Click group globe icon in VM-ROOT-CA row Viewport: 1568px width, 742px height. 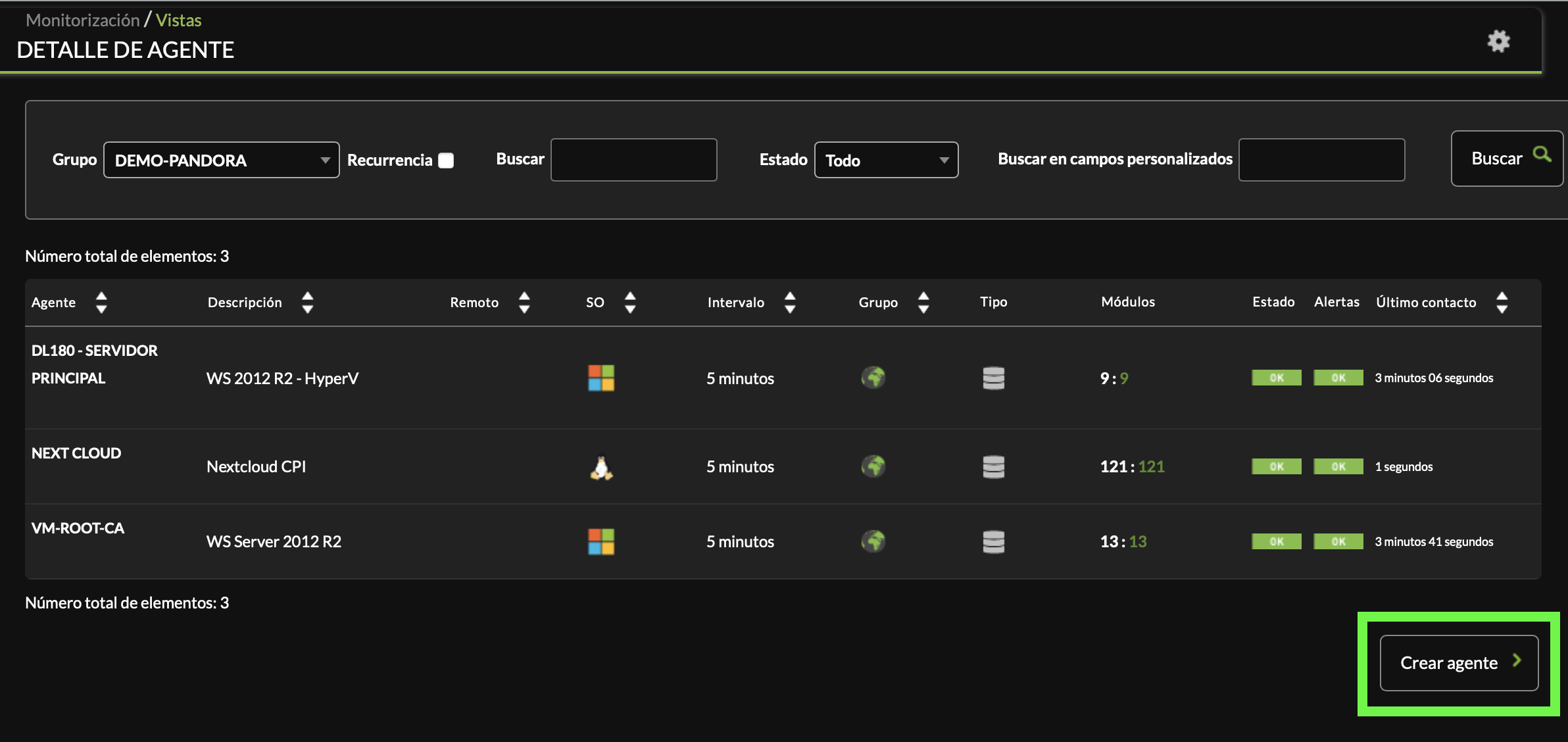(x=873, y=541)
